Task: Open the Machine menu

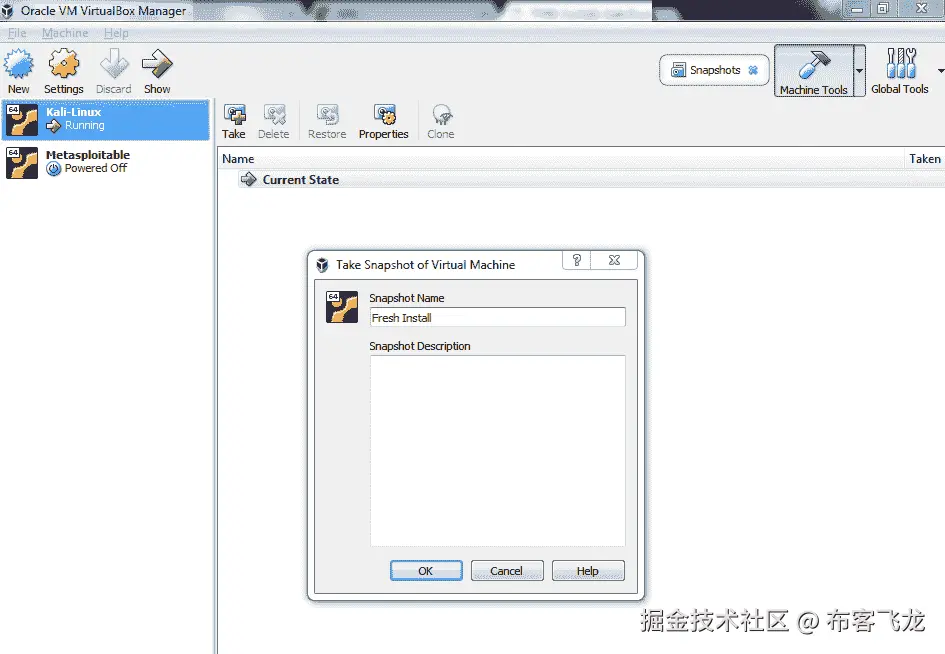Action: 65,33
